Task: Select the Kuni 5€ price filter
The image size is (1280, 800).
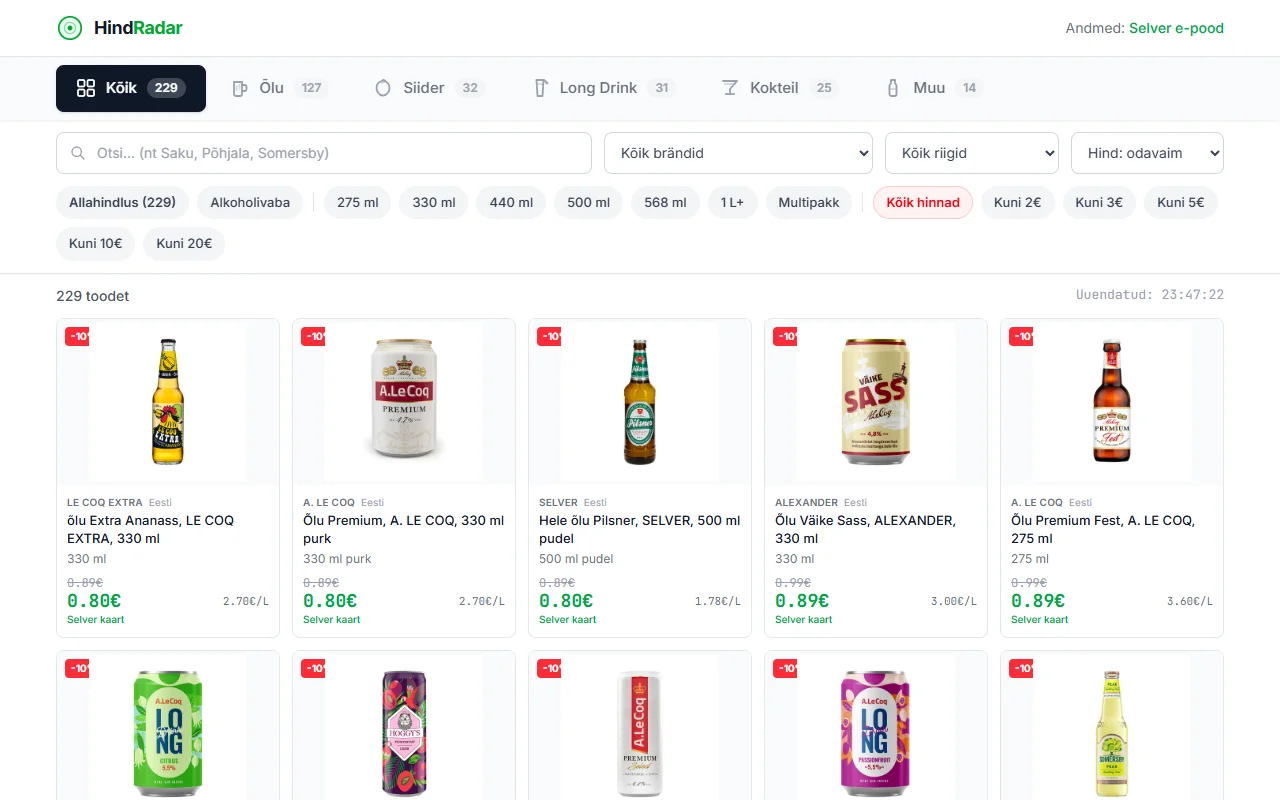Action: (1181, 202)
